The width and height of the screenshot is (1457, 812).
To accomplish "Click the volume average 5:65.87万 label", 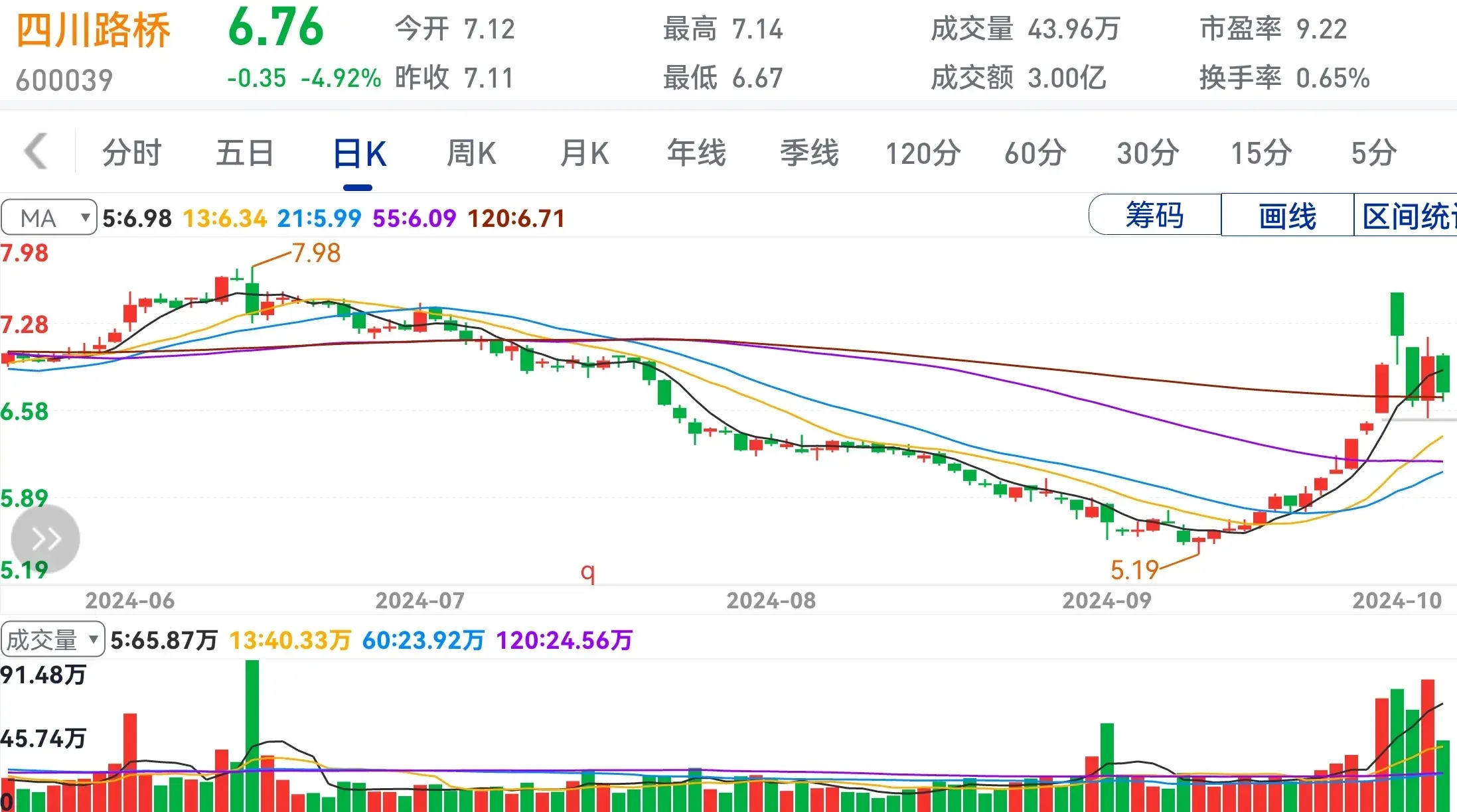I will point(164,640).
